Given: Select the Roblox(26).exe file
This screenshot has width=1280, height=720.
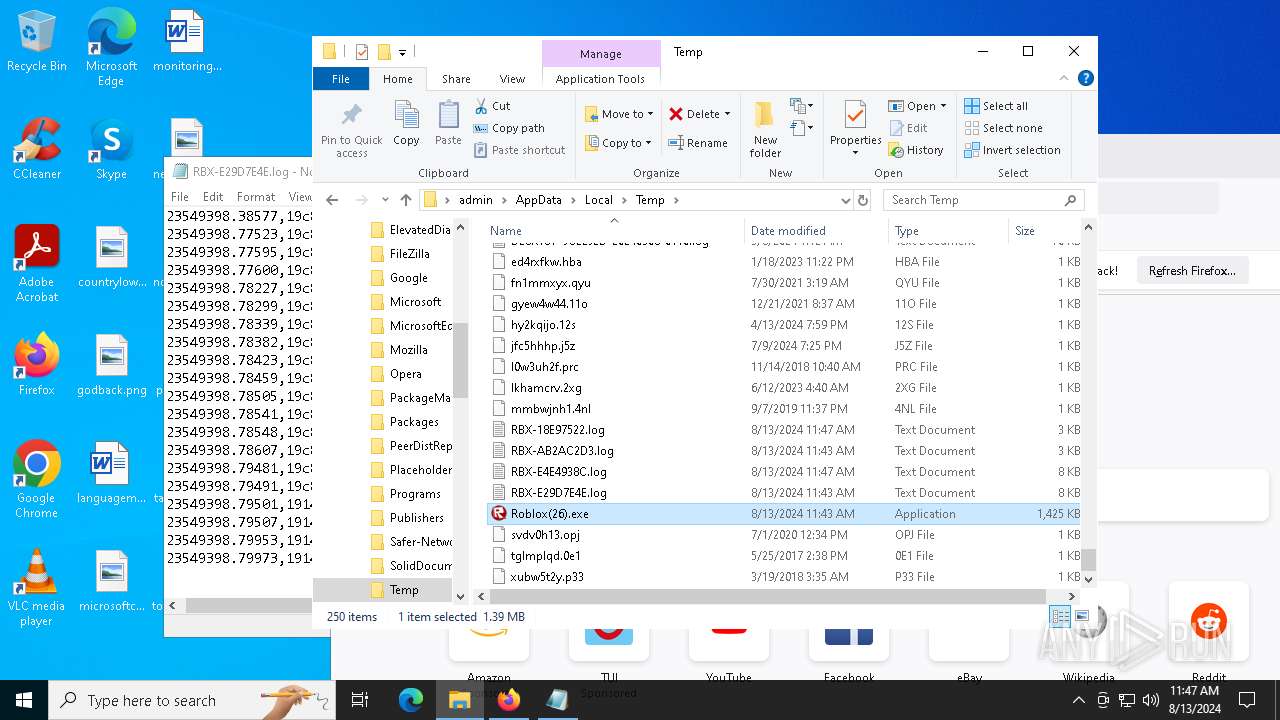Looking at the screenshot, I should pyautogui.click(x=785, y=514).
